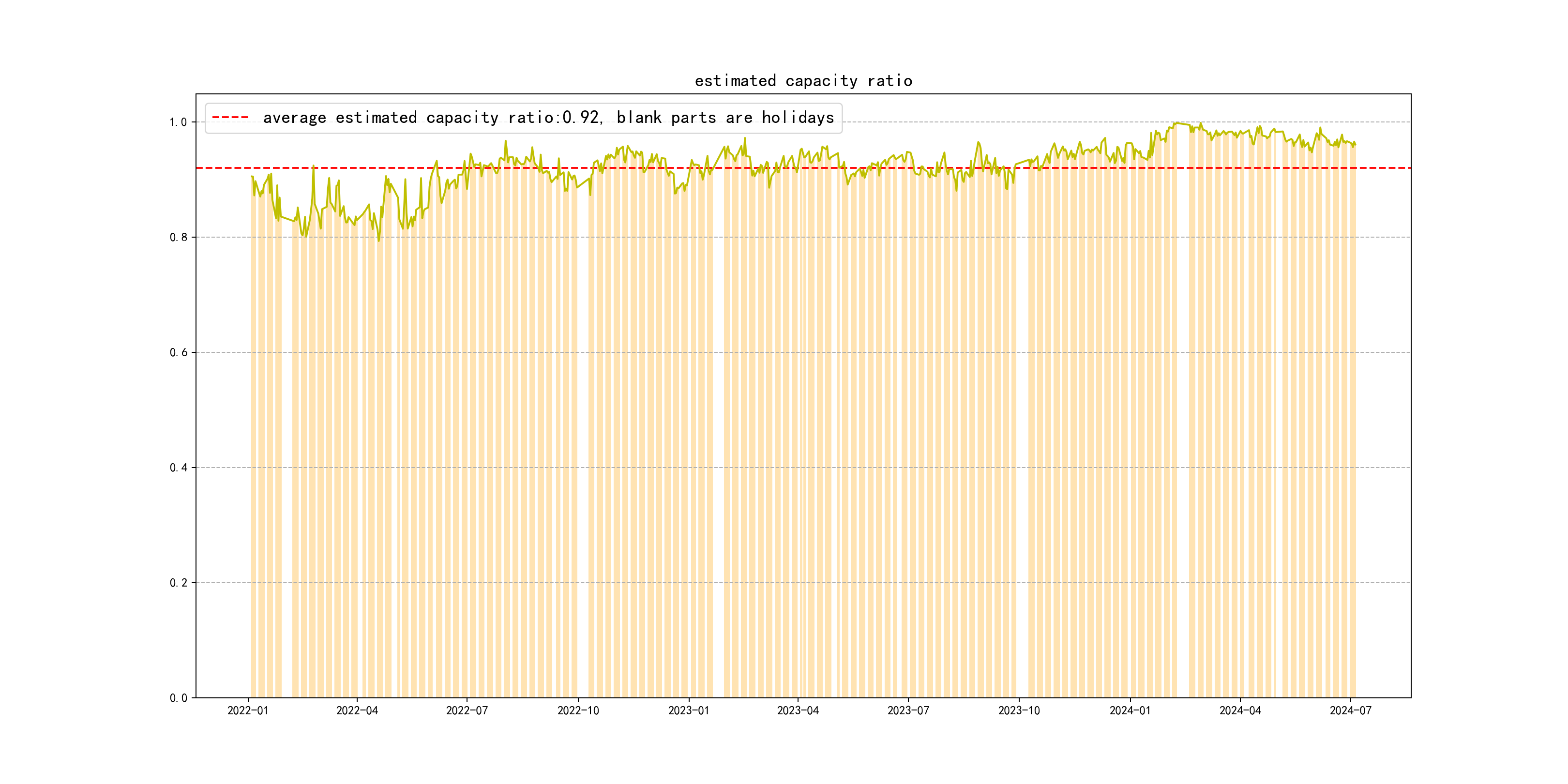Click the 0.0 y-axis tick label

(x=179, y=698)
